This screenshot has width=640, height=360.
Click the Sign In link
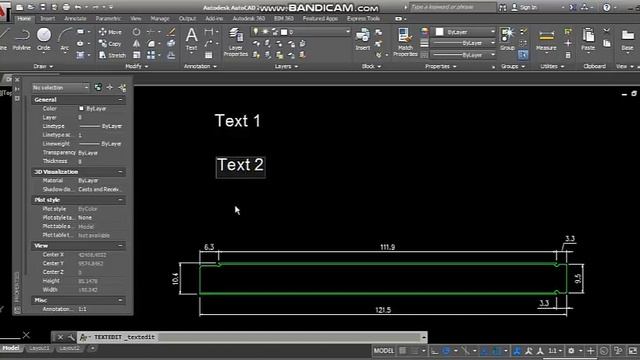(x=528, y=7)
